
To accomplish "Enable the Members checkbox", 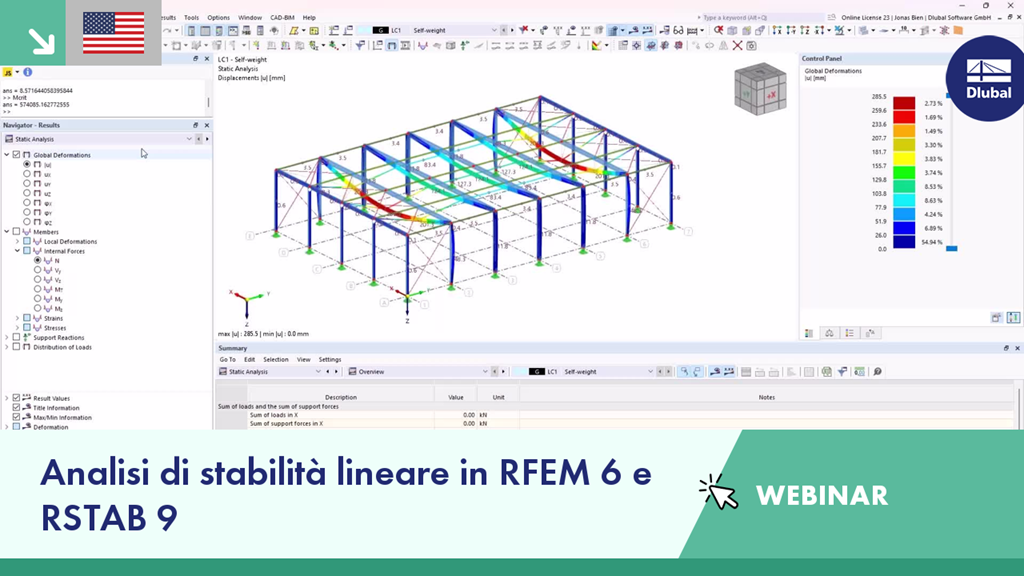I will click(x=16, y=232).
